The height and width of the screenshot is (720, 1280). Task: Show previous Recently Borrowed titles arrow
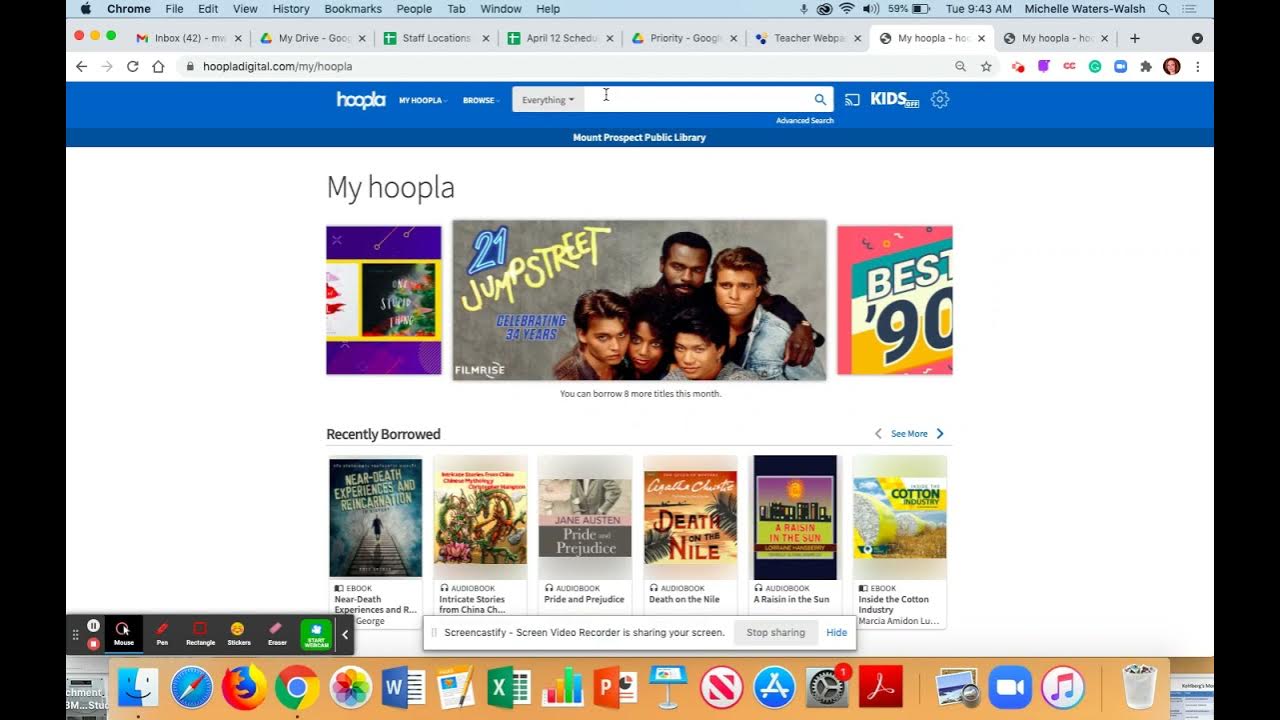(x=878, y=434)
